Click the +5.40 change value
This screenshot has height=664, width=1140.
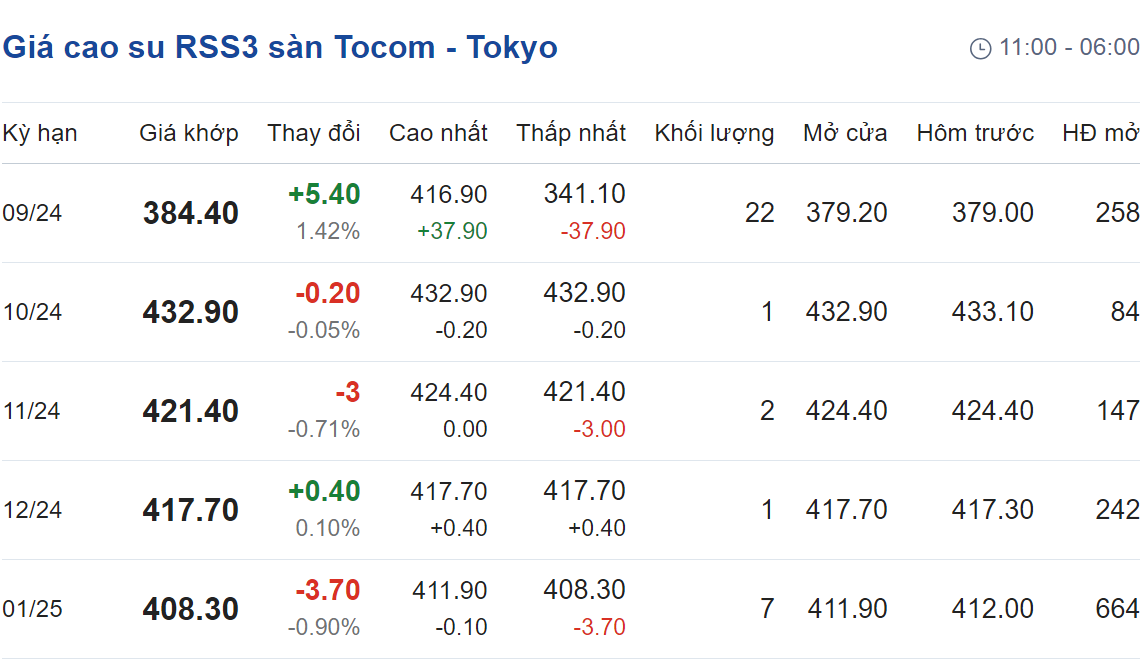[x=324, y=194]
